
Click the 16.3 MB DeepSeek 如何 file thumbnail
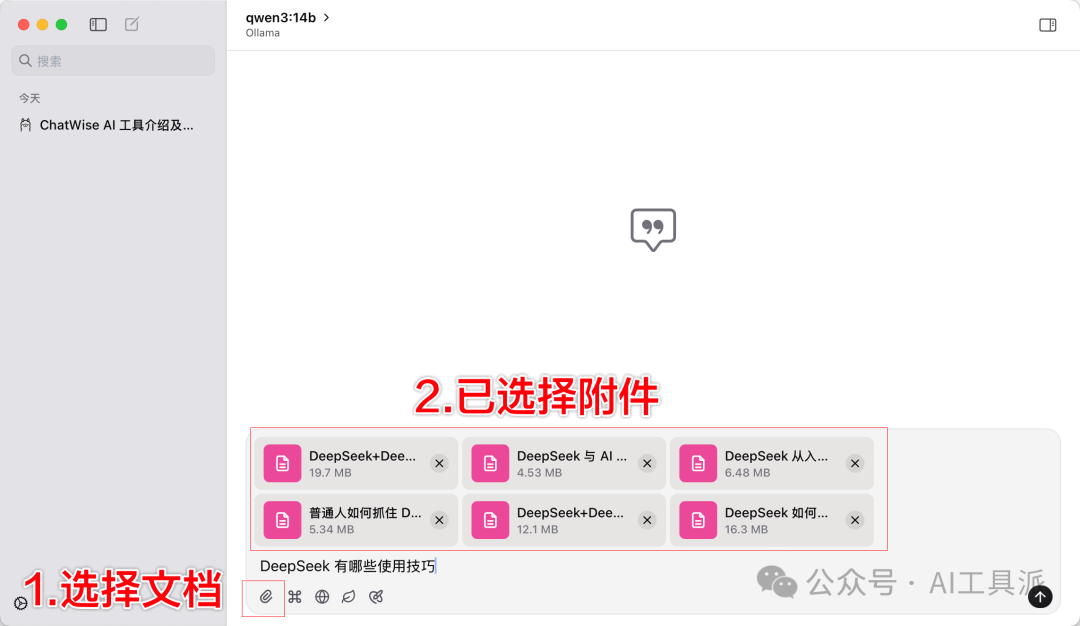tap(698, 520)
